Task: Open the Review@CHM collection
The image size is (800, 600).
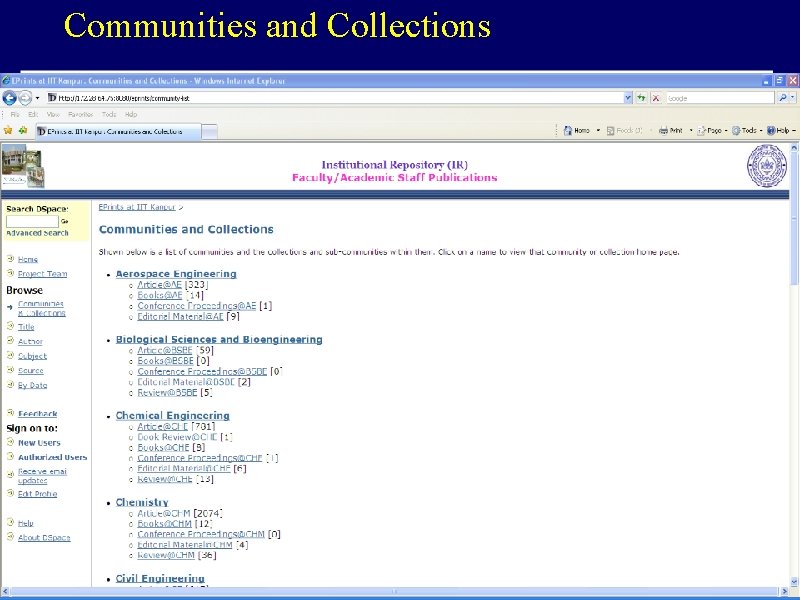Action: pos(166,555)
